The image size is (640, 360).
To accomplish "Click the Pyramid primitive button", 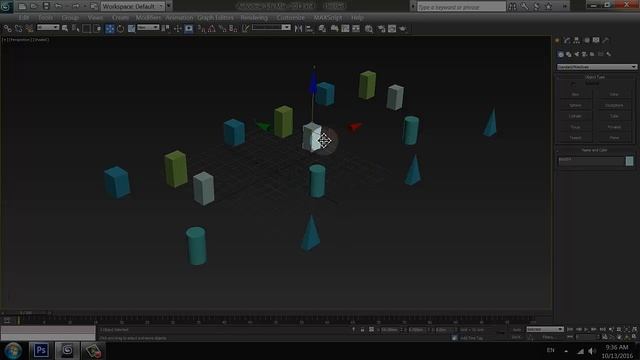I will click(614, 127).
